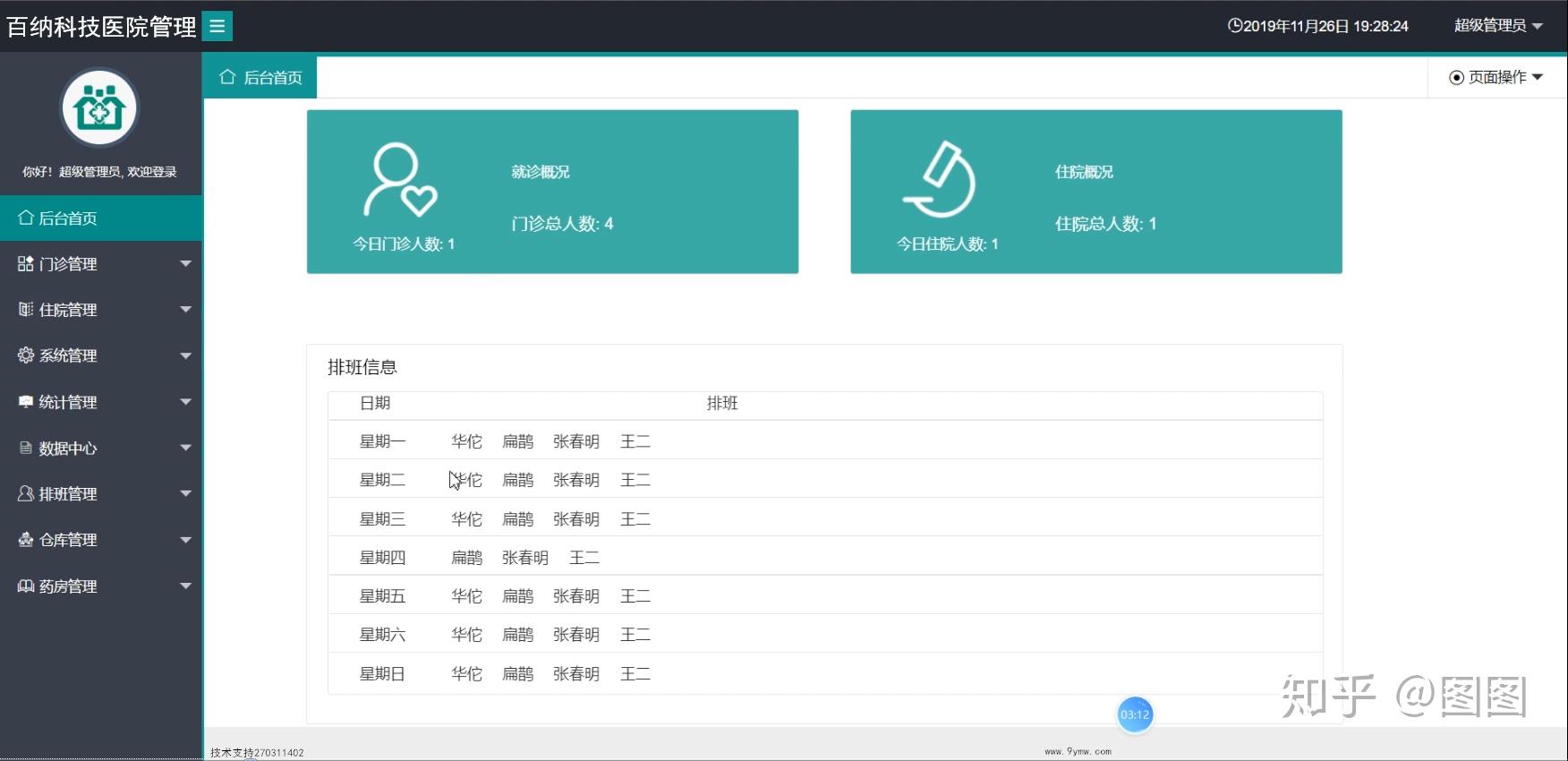This screenshot has width=1568, height=761.
Task: Click the 百纳科技医院管理 title
Action: pos(101,27)
